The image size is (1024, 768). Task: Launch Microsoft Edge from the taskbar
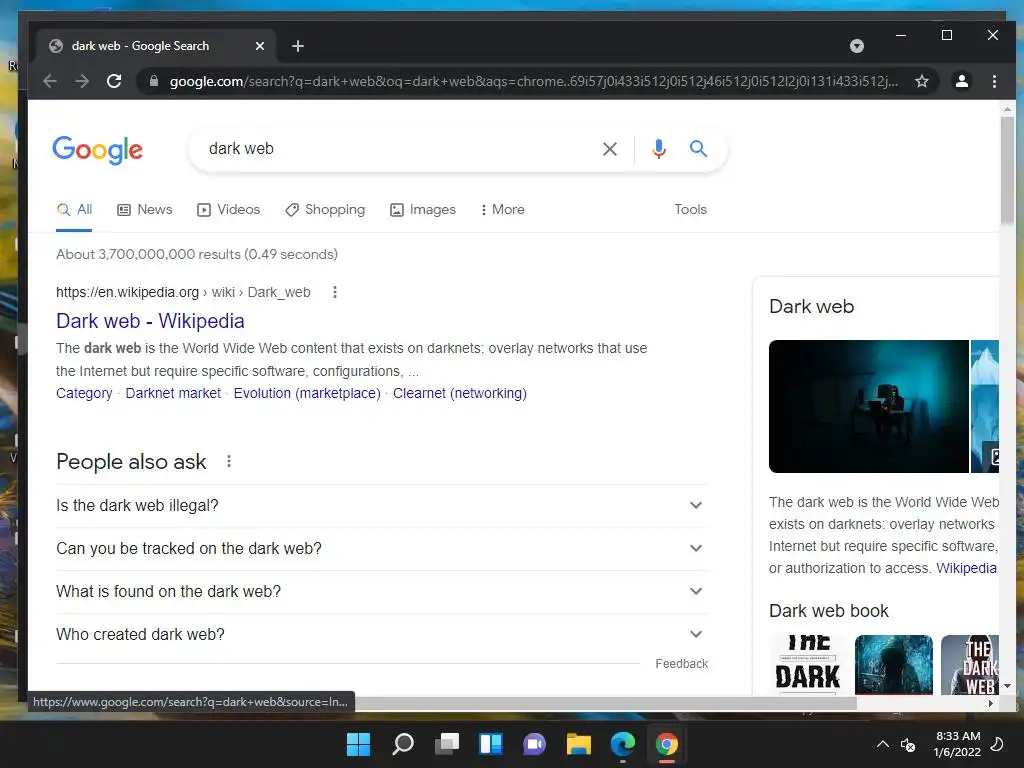(x=622, y=744)
